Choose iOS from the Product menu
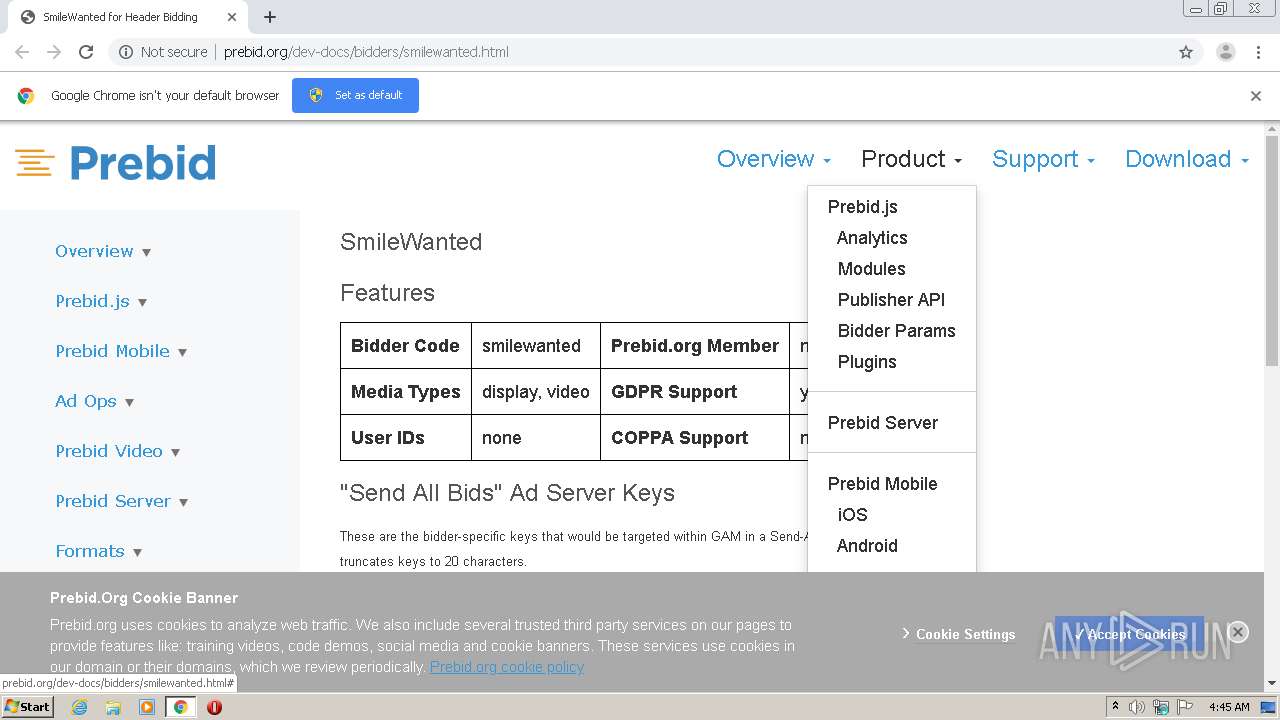 (x=853, y=515)
